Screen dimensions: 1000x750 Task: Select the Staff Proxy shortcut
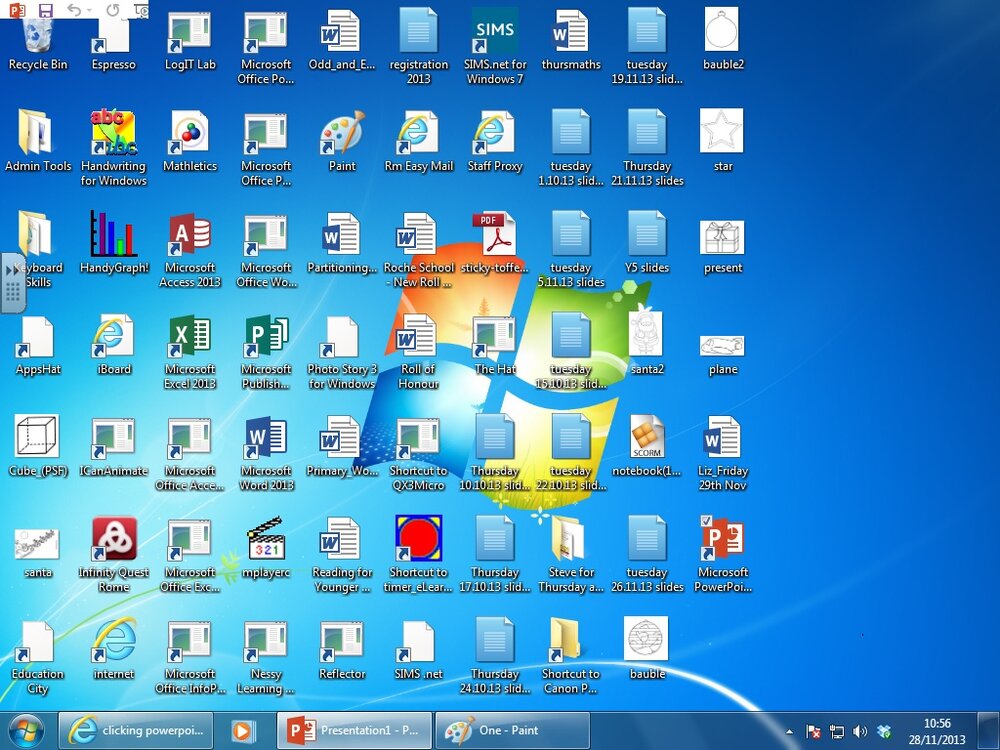[495, 133]
